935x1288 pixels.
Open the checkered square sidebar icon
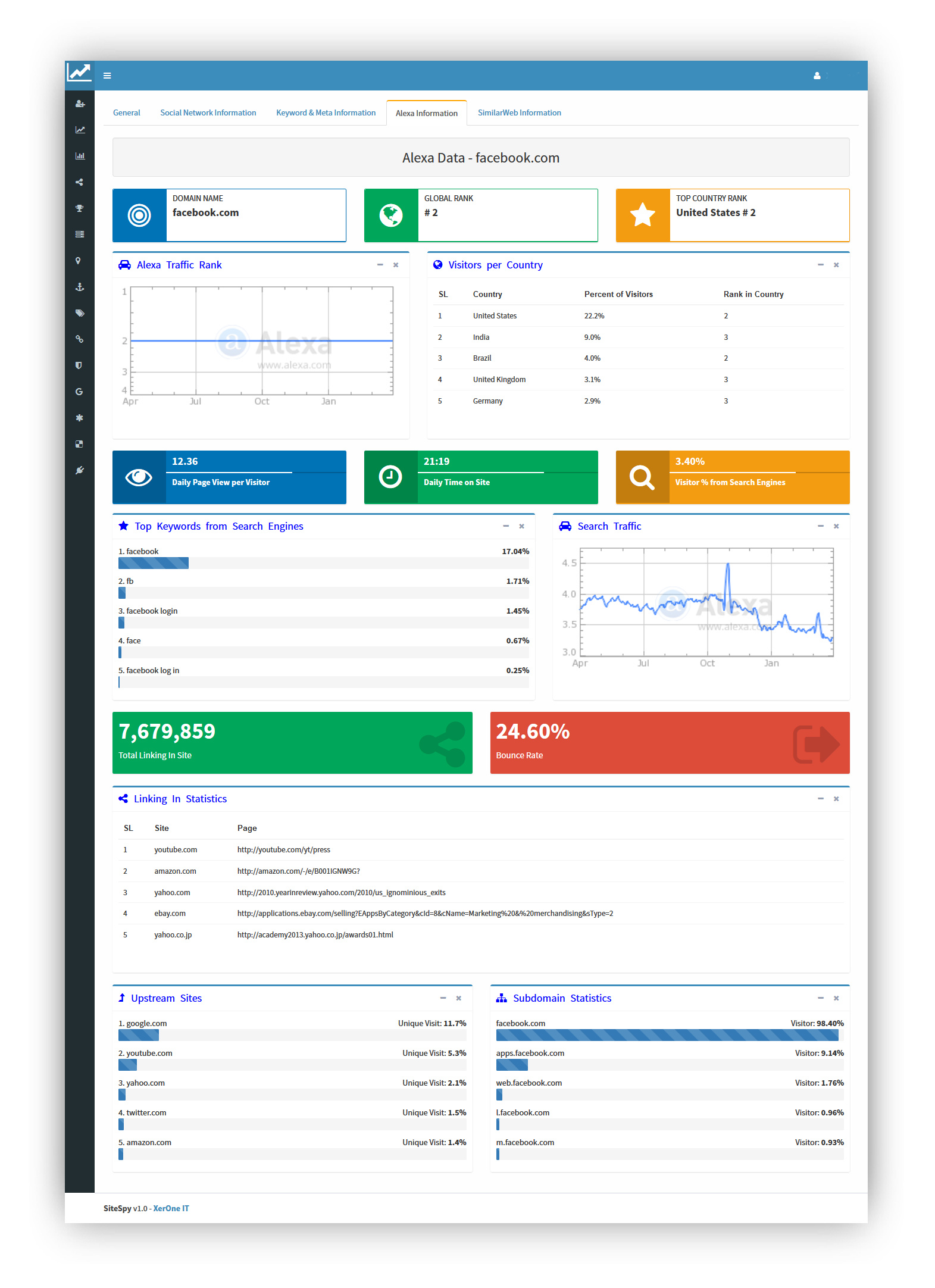(x=79, y=444)
